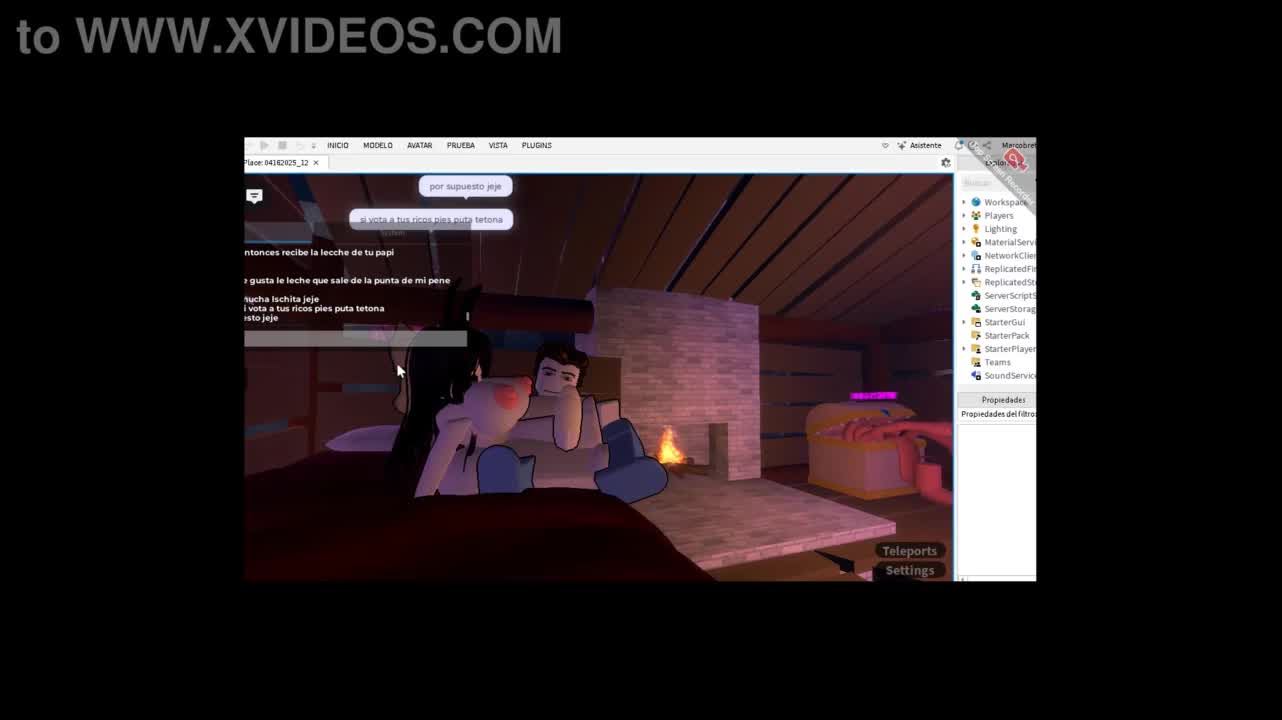Select the StarterGui icon in Explorer

(x=976, y=322)
